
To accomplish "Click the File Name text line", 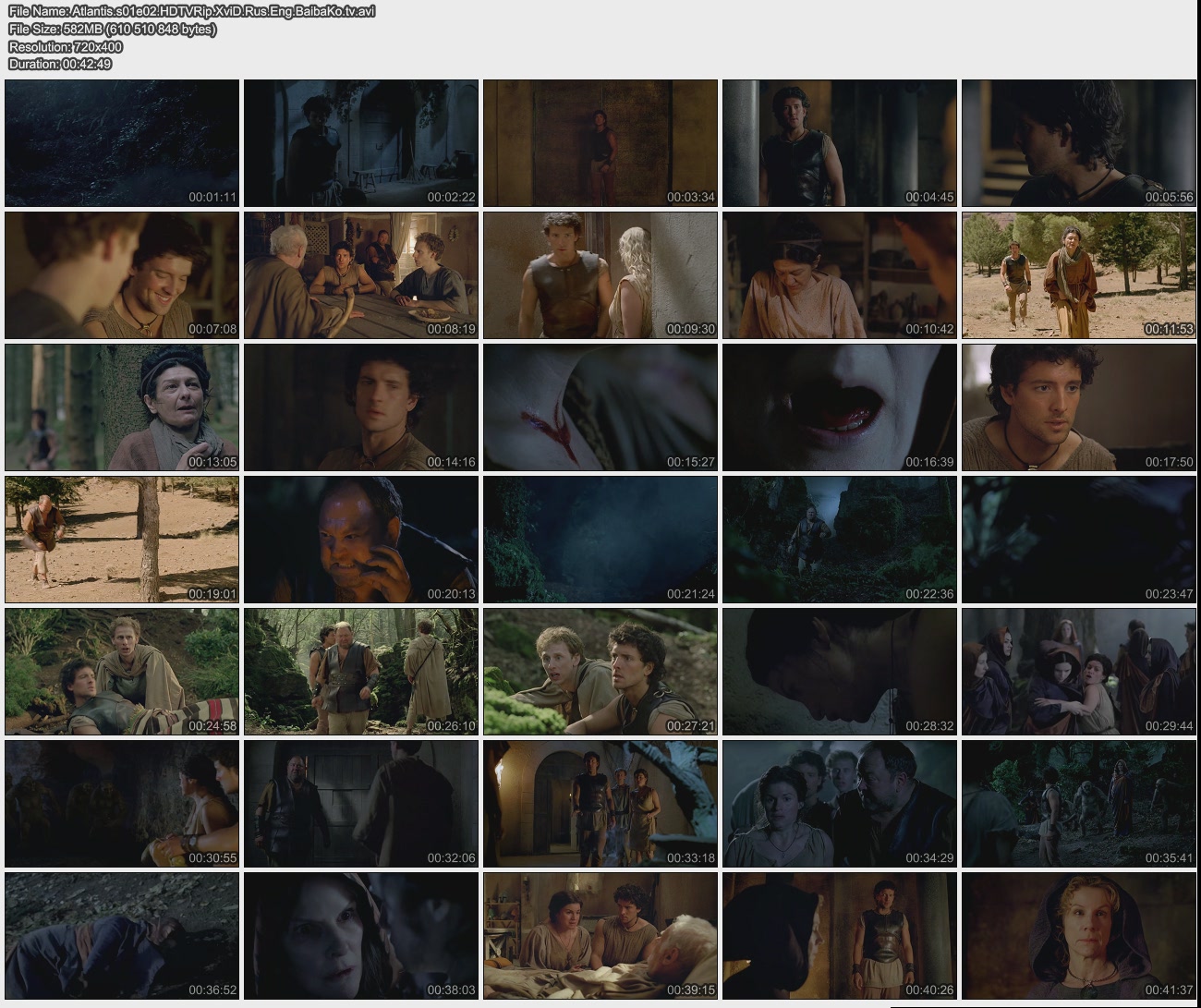I will coord(191,11).
